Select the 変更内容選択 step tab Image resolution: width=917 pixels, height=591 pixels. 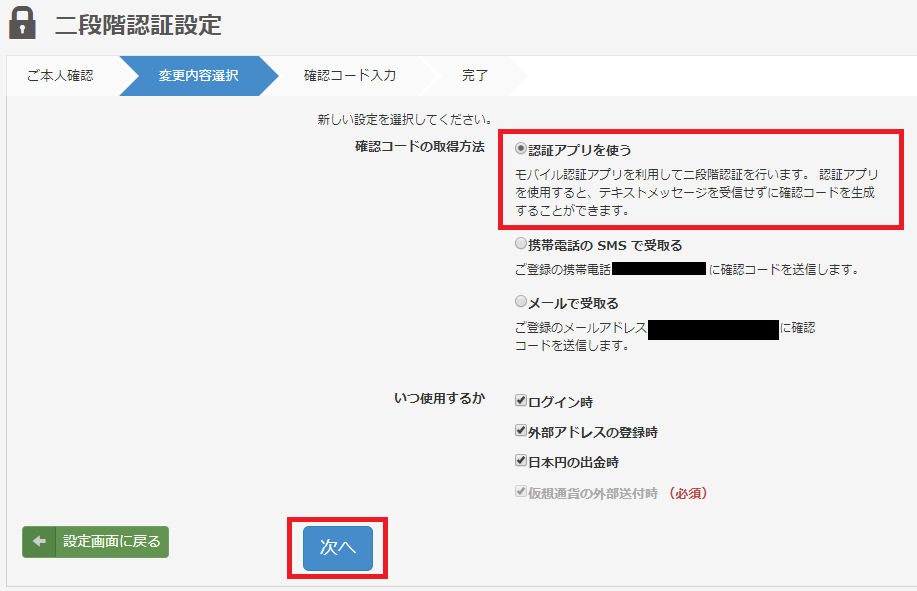198,75
